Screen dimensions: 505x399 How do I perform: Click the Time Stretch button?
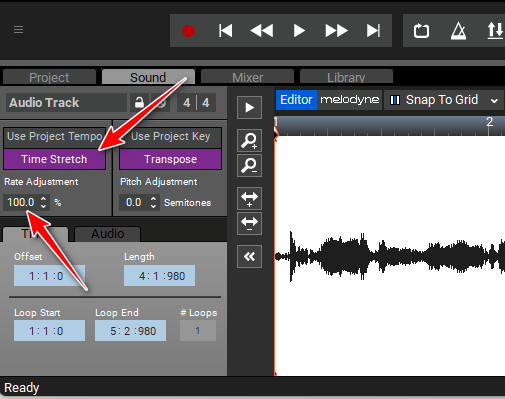point(54,159)
